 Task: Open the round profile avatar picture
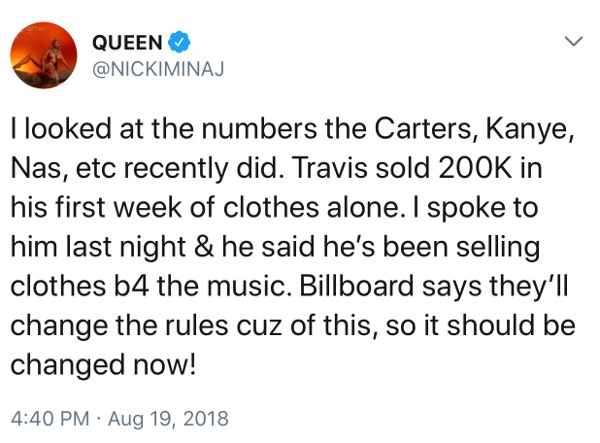tap(44, 55)
